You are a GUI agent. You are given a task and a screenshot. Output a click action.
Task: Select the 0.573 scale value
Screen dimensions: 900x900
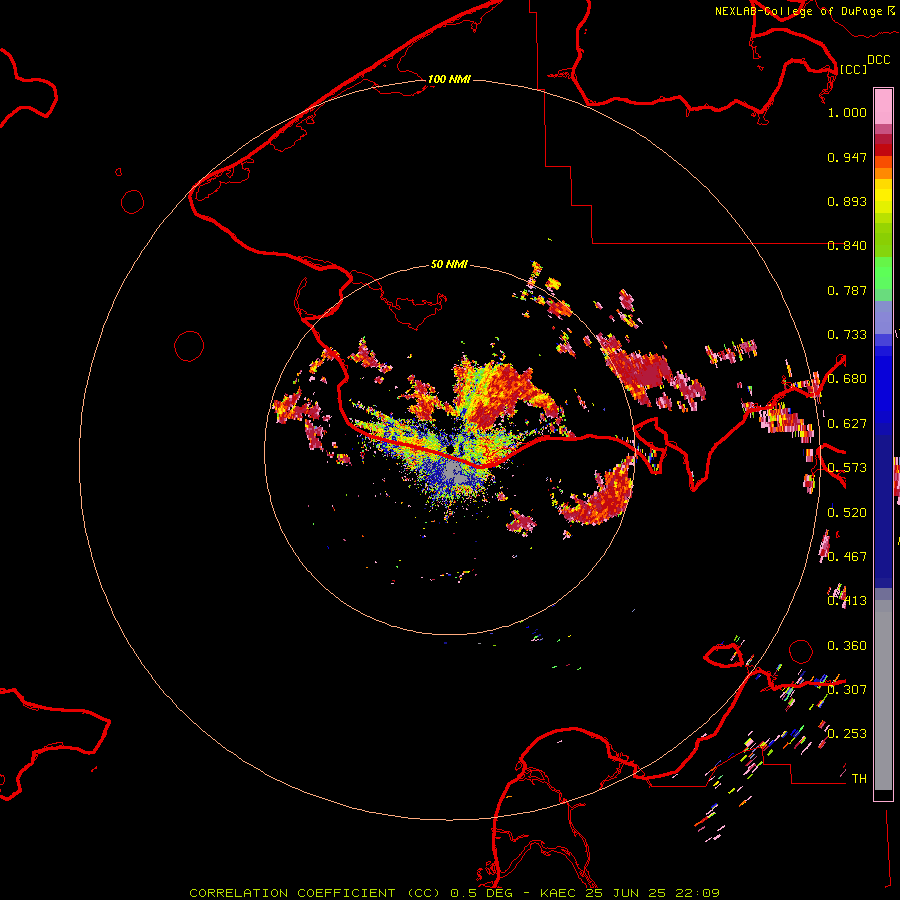[847, 468]
